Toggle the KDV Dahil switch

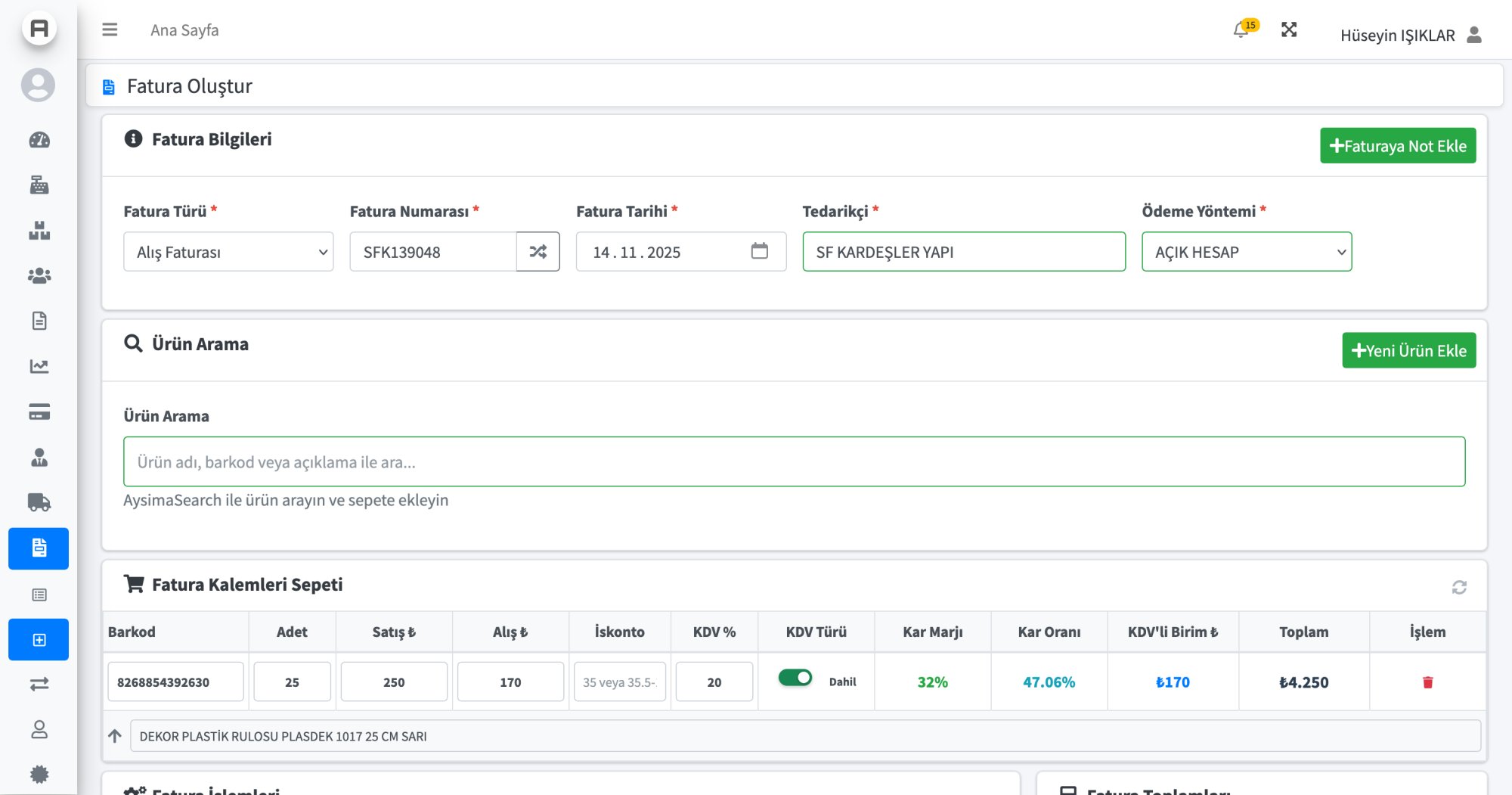(x=795, y=678)
